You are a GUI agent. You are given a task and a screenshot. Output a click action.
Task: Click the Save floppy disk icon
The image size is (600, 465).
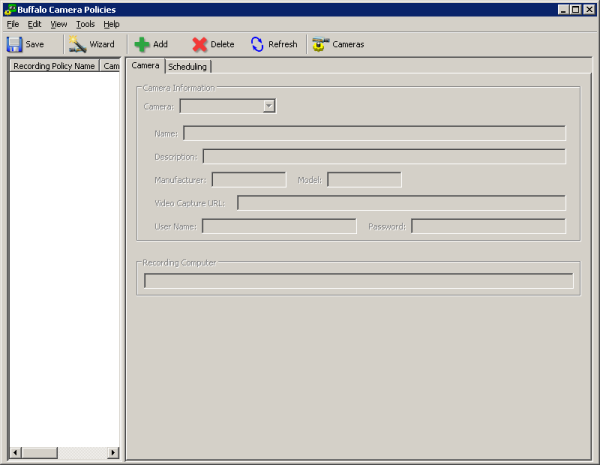[15, 44]
